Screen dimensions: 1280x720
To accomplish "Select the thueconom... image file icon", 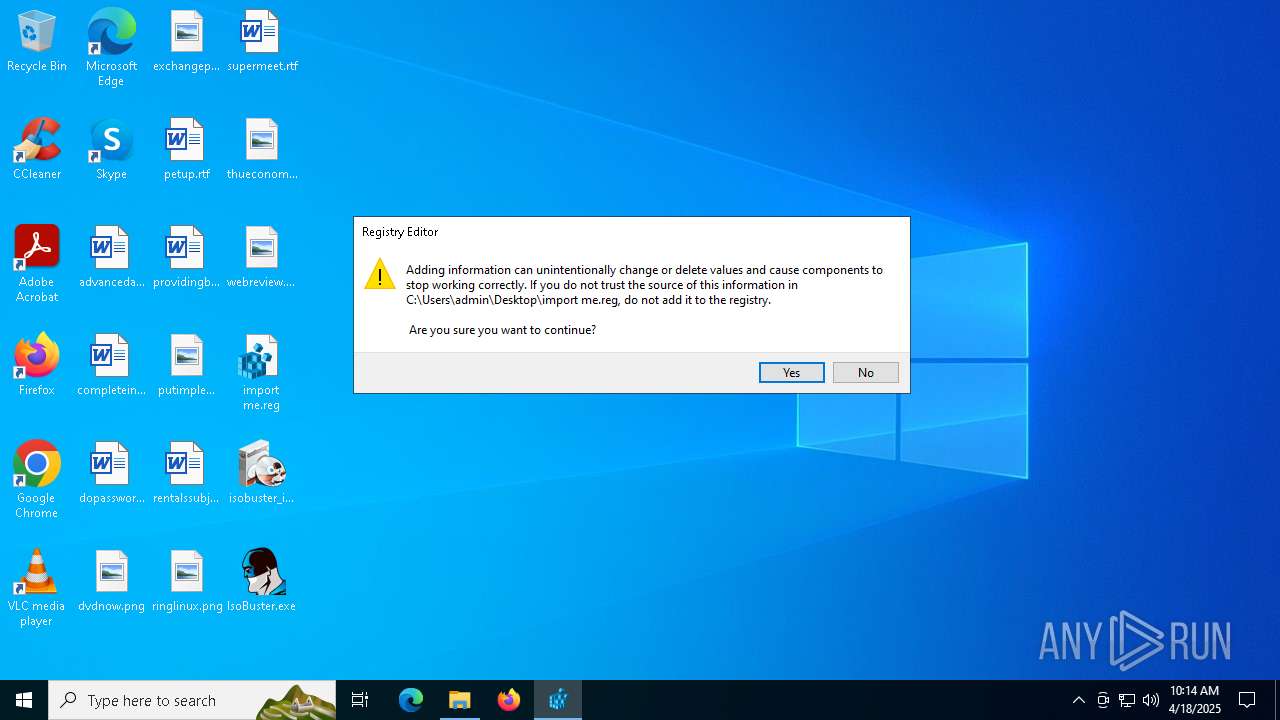I will click(x=262, y=149).
